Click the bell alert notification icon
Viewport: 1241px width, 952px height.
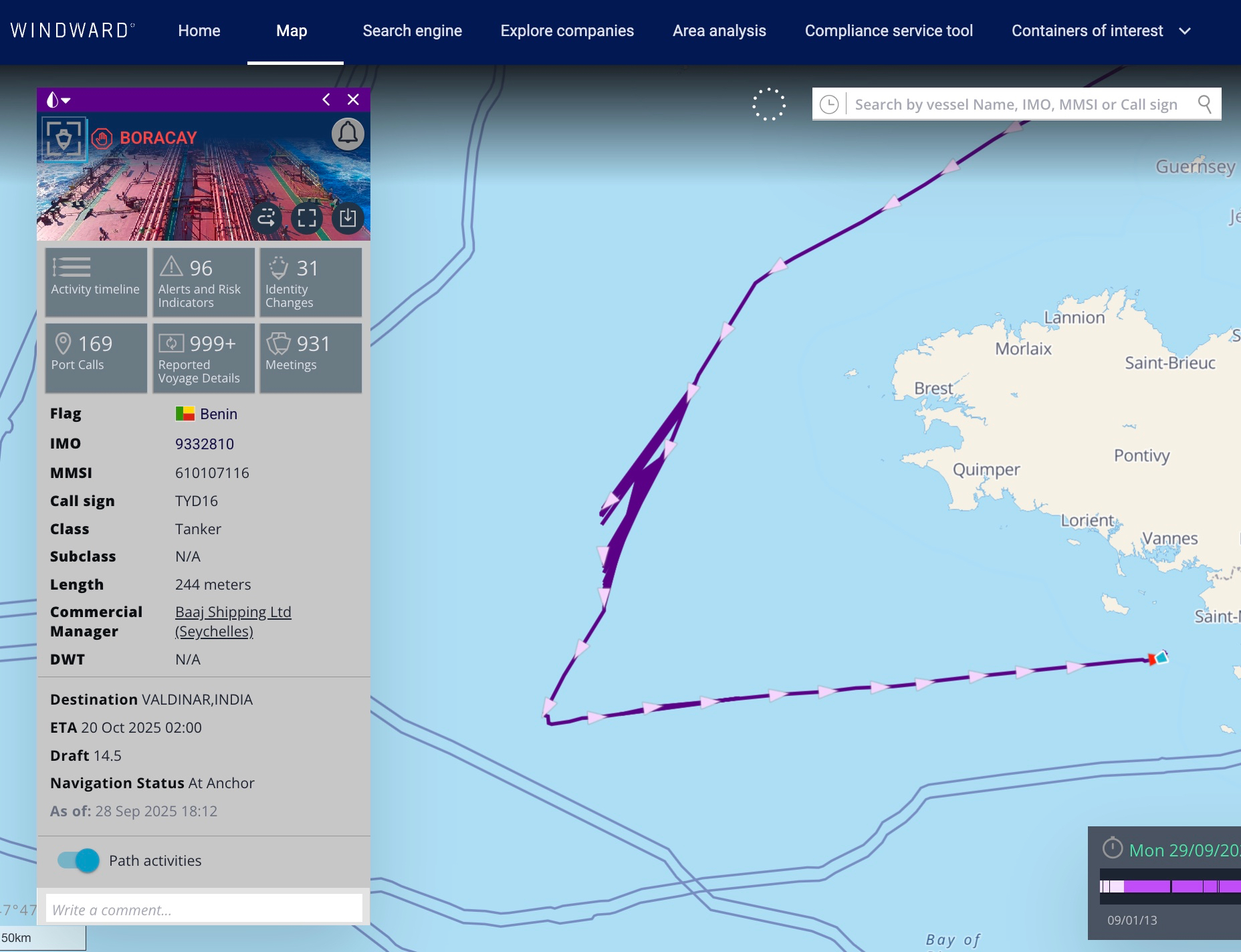coord(348,134)
